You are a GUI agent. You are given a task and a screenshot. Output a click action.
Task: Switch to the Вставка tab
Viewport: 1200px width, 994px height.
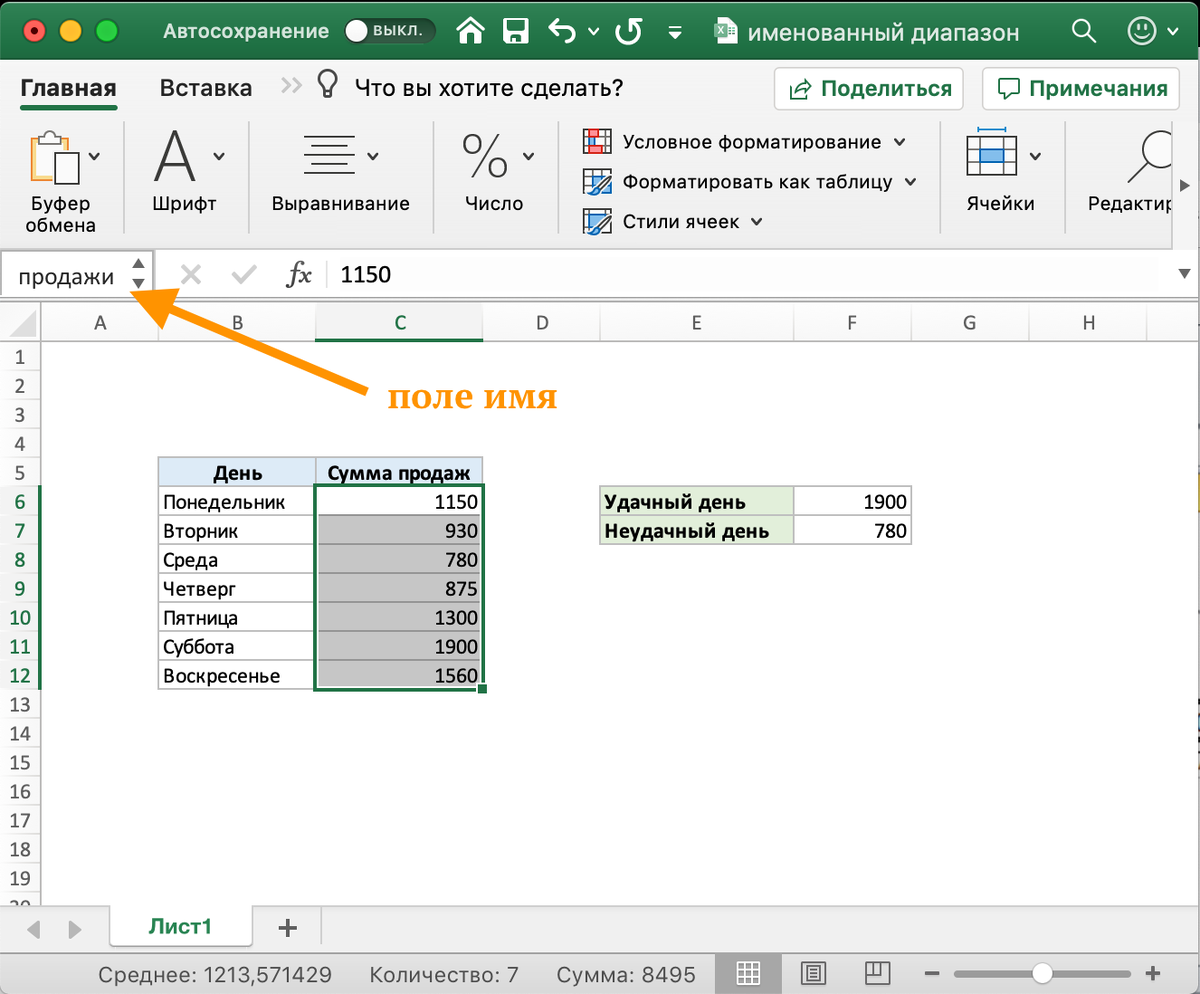click(x=206, y=88)
